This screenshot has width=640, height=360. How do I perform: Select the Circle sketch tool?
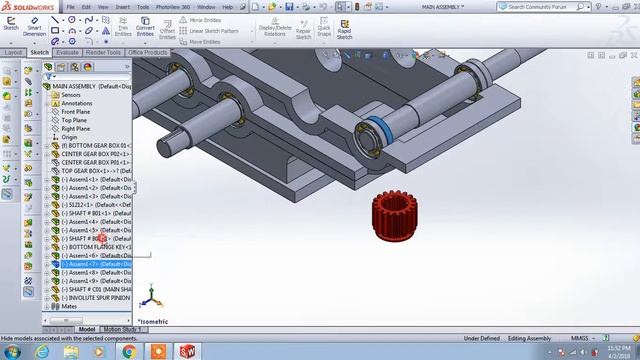72,20
